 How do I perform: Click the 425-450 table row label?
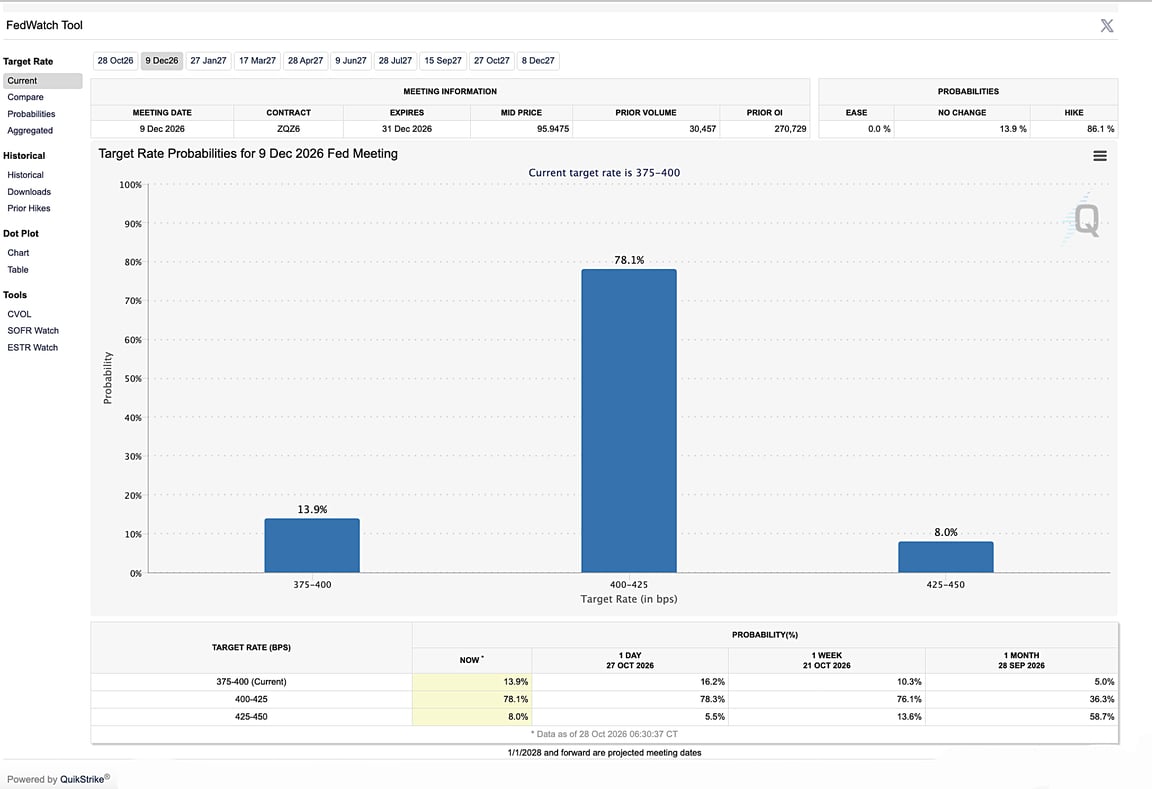coord(251,716)
